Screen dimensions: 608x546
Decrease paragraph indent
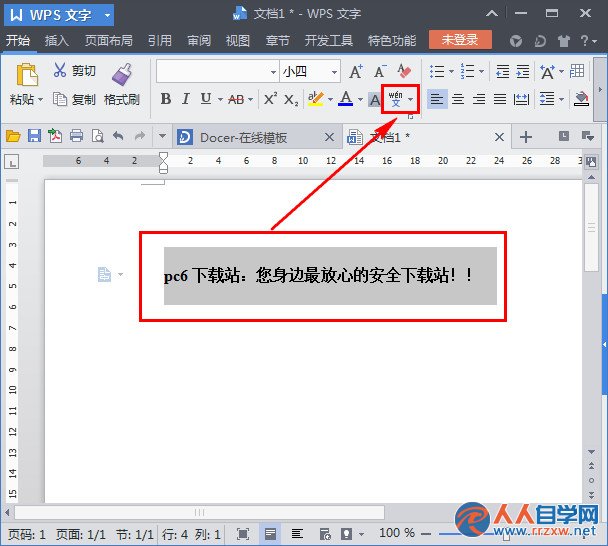503,72
